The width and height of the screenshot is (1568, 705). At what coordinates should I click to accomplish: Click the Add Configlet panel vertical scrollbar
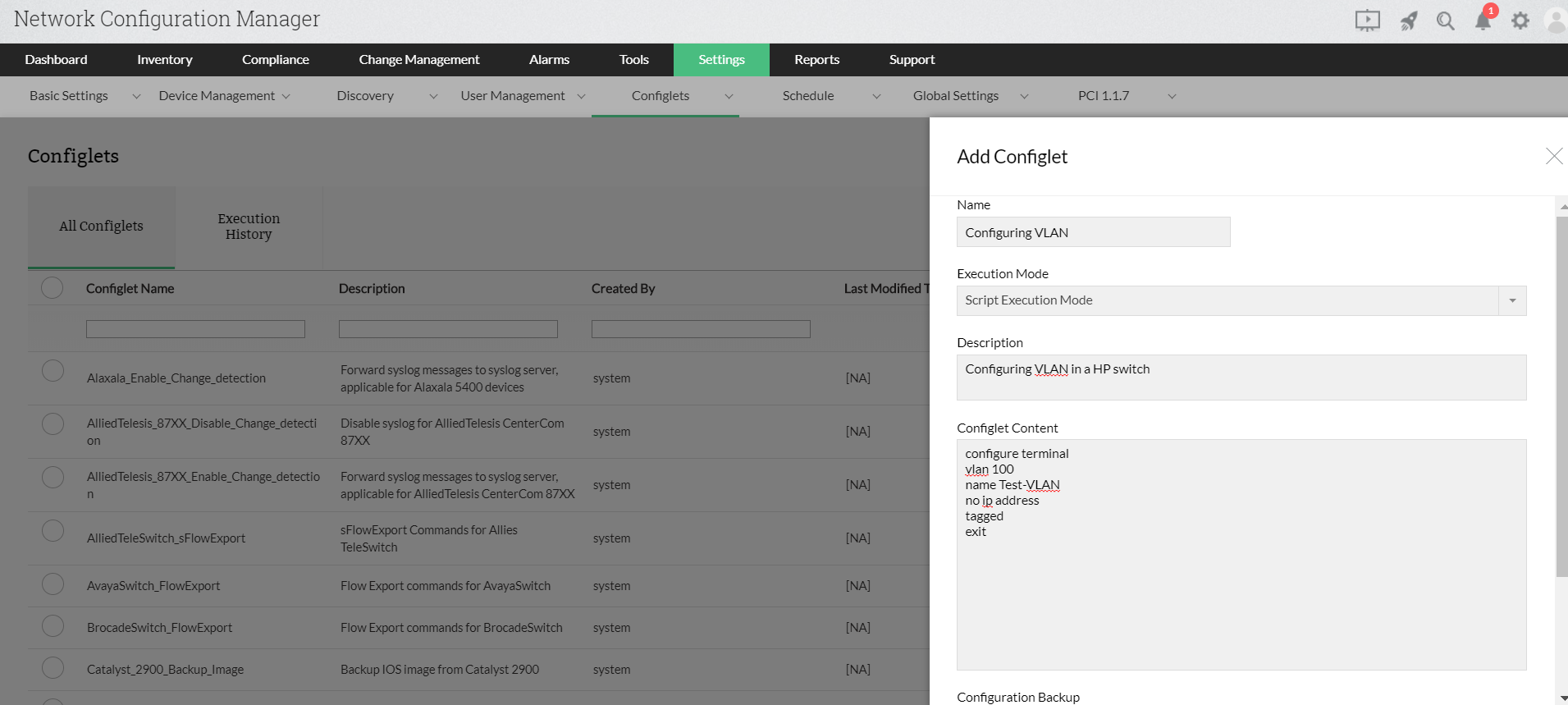coord(1561,396)
